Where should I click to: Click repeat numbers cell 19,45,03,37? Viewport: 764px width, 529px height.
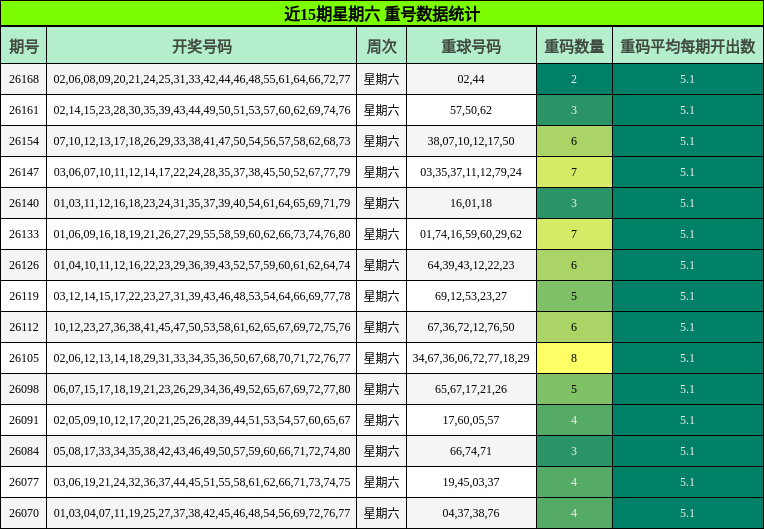(x=471, y=482)
